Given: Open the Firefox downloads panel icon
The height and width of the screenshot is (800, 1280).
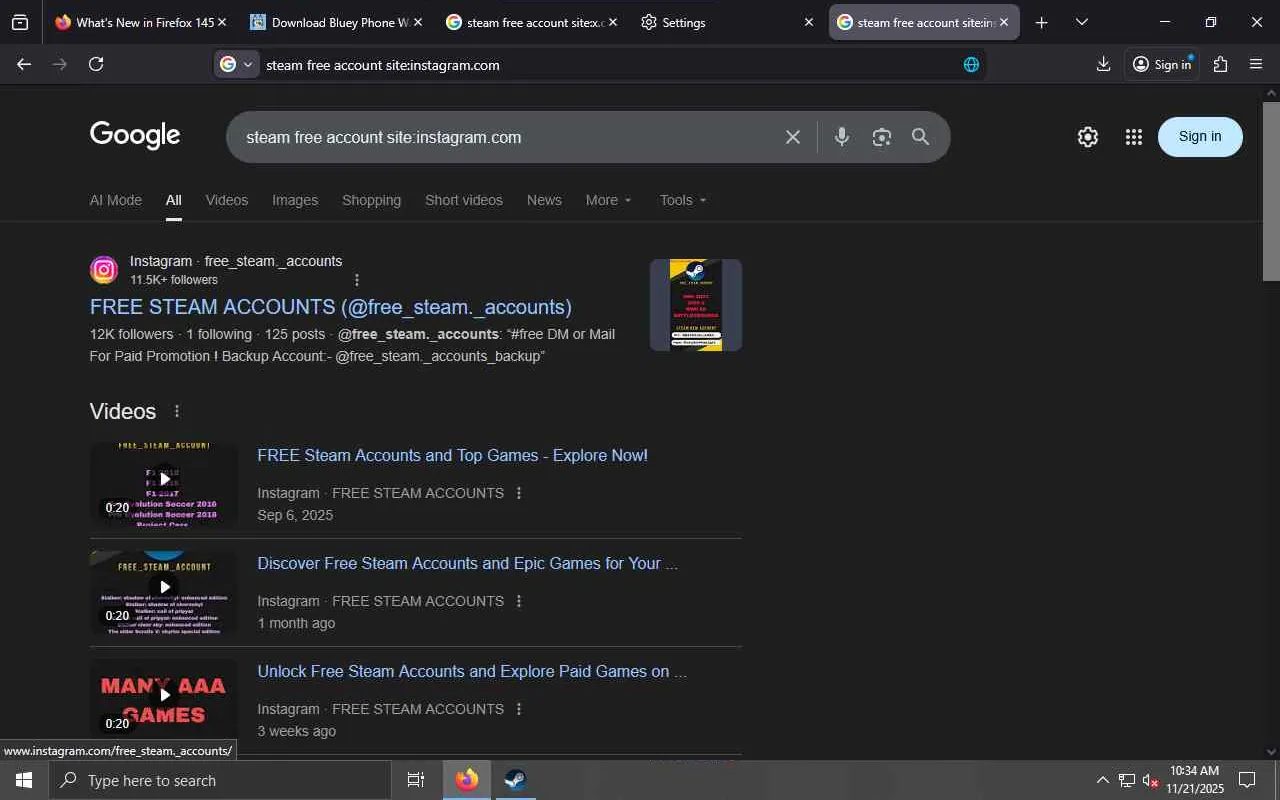Looking at the screenshot, I should pyautogui.click(x=1103, y=64).
